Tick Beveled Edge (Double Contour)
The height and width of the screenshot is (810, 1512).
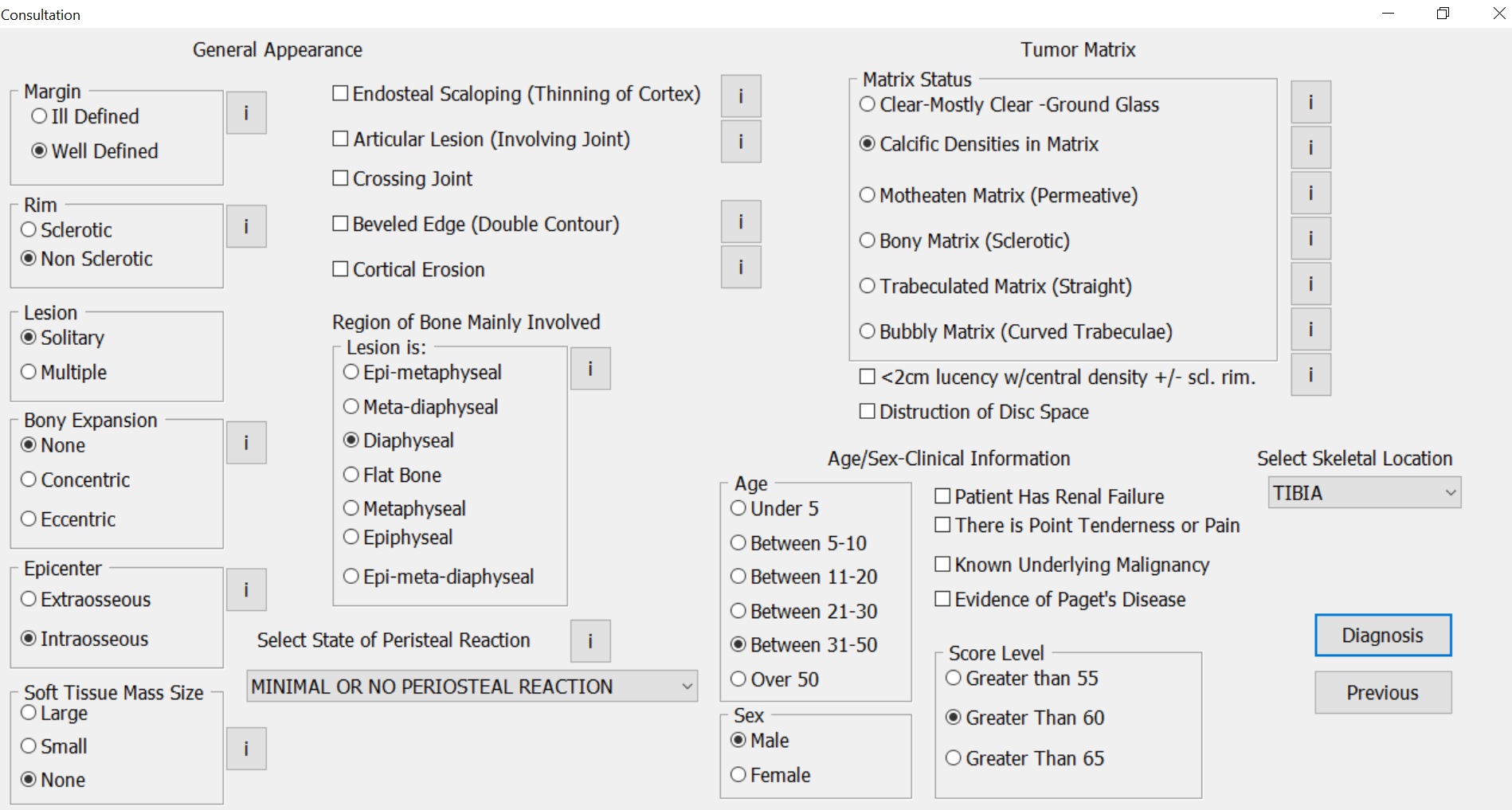pos(476,224)
